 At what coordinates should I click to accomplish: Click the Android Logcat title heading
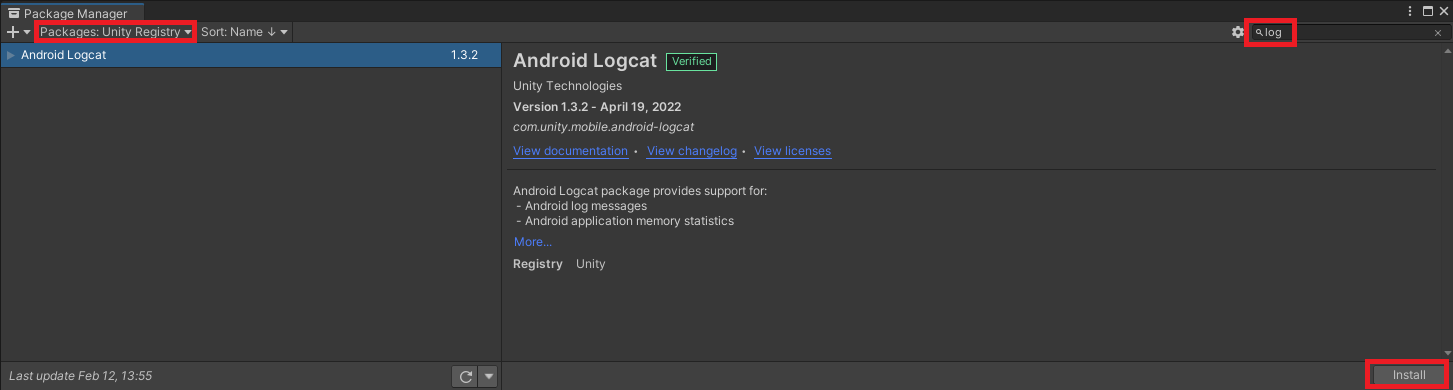[584, 61]
